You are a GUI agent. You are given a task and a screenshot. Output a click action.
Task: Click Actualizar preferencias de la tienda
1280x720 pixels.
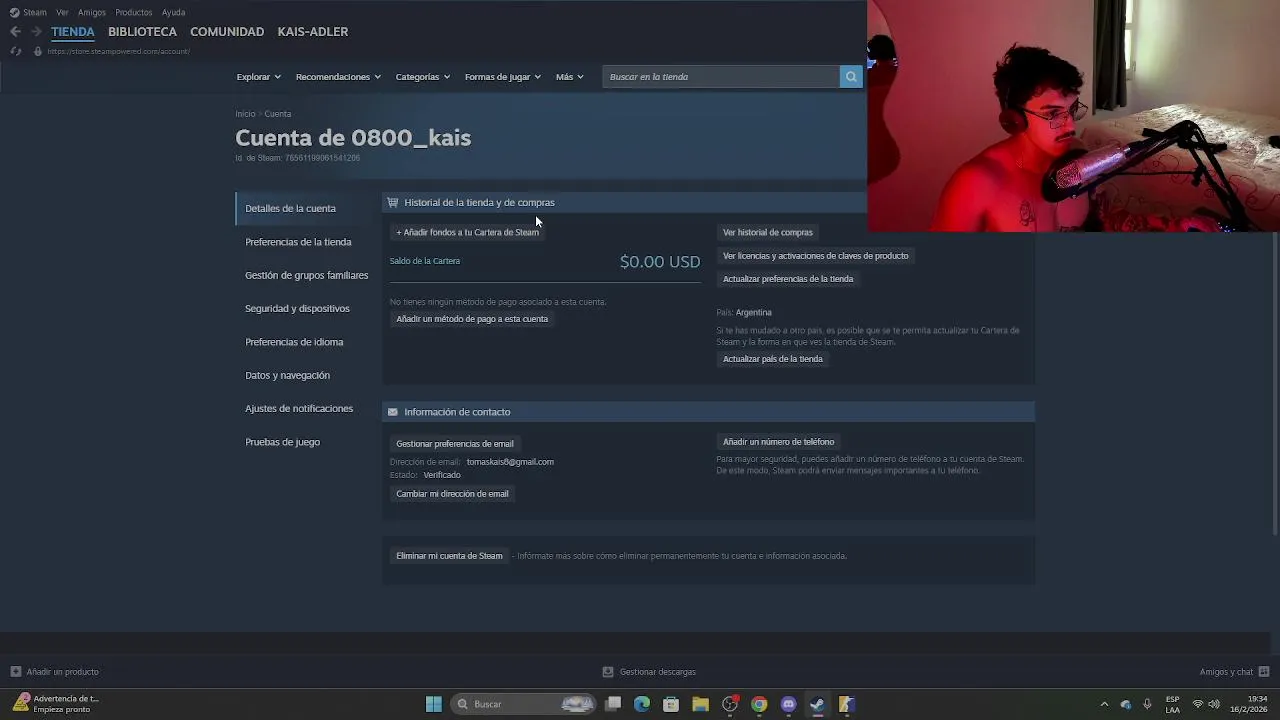788,279
